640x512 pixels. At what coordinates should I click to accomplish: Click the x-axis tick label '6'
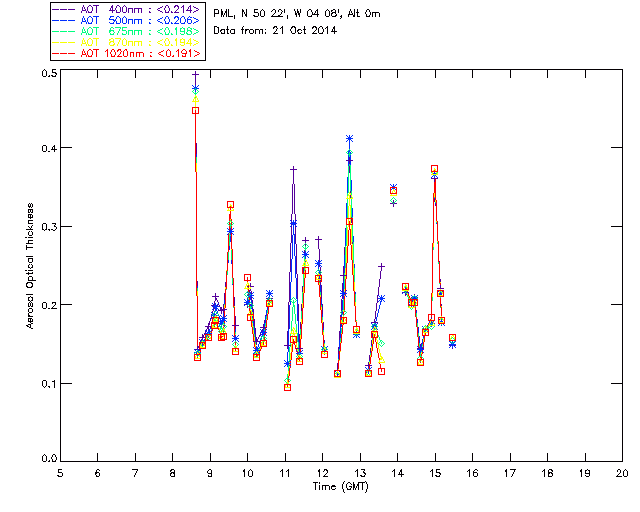[97, 473]
